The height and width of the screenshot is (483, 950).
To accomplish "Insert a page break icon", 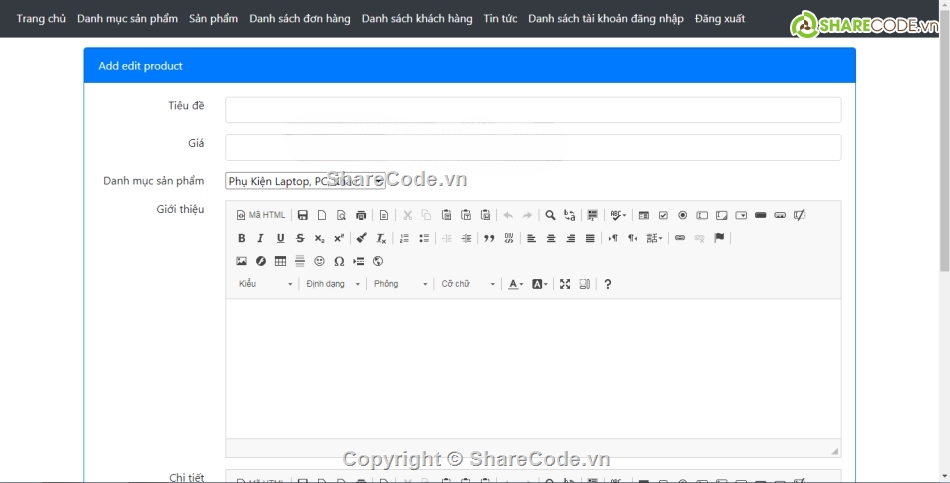I will [359, 261].
